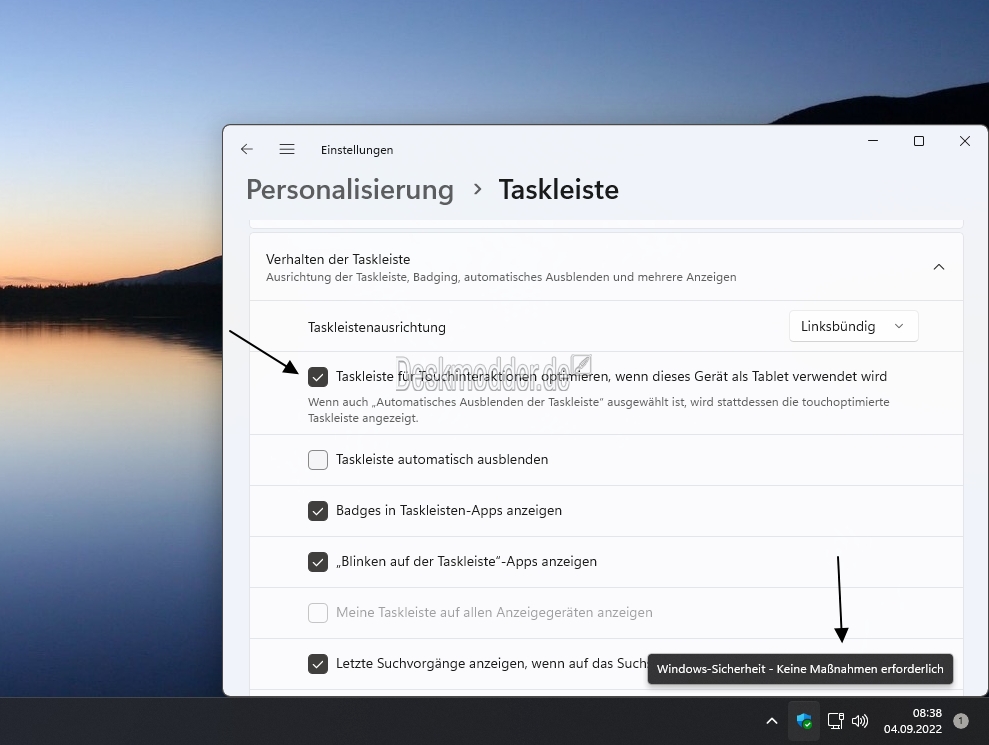This screenshot has width=989, height=745.
Task: Maximize the Einstellungen window
Action: [x=918, y=141]
